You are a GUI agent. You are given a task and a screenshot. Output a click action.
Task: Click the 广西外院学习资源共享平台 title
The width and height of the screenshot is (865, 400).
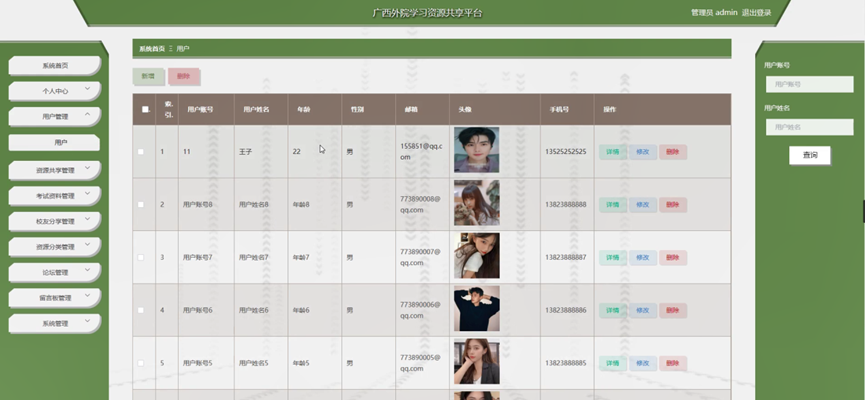(428, 13)
